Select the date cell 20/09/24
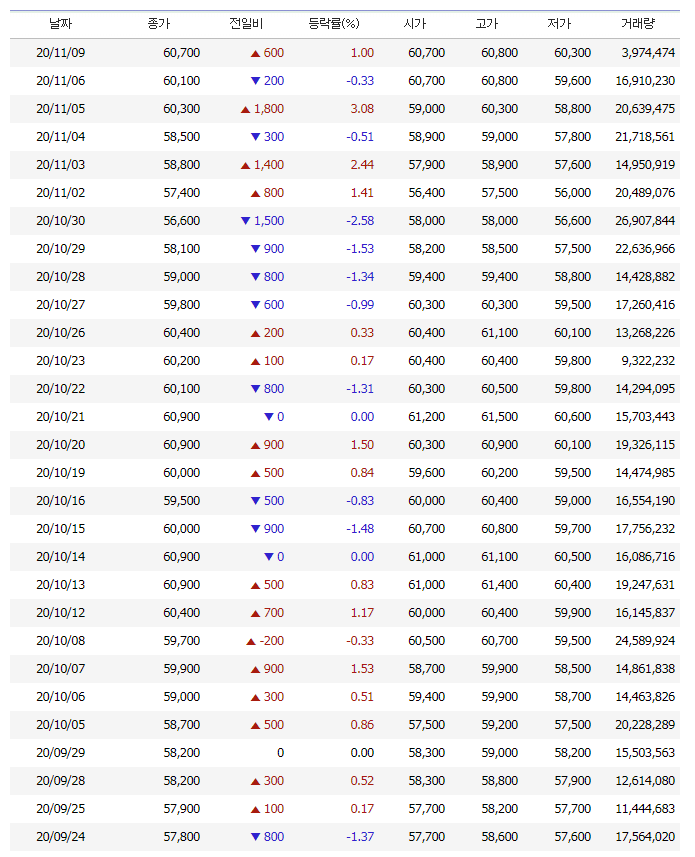The width and height of the screenshot is (695, 857). [x=61, y=837]
